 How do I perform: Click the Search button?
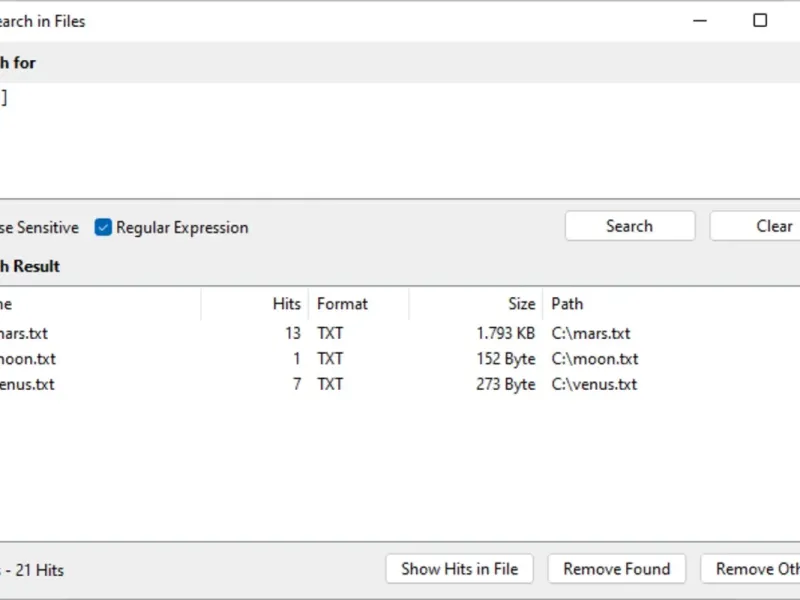pos(629,226)
